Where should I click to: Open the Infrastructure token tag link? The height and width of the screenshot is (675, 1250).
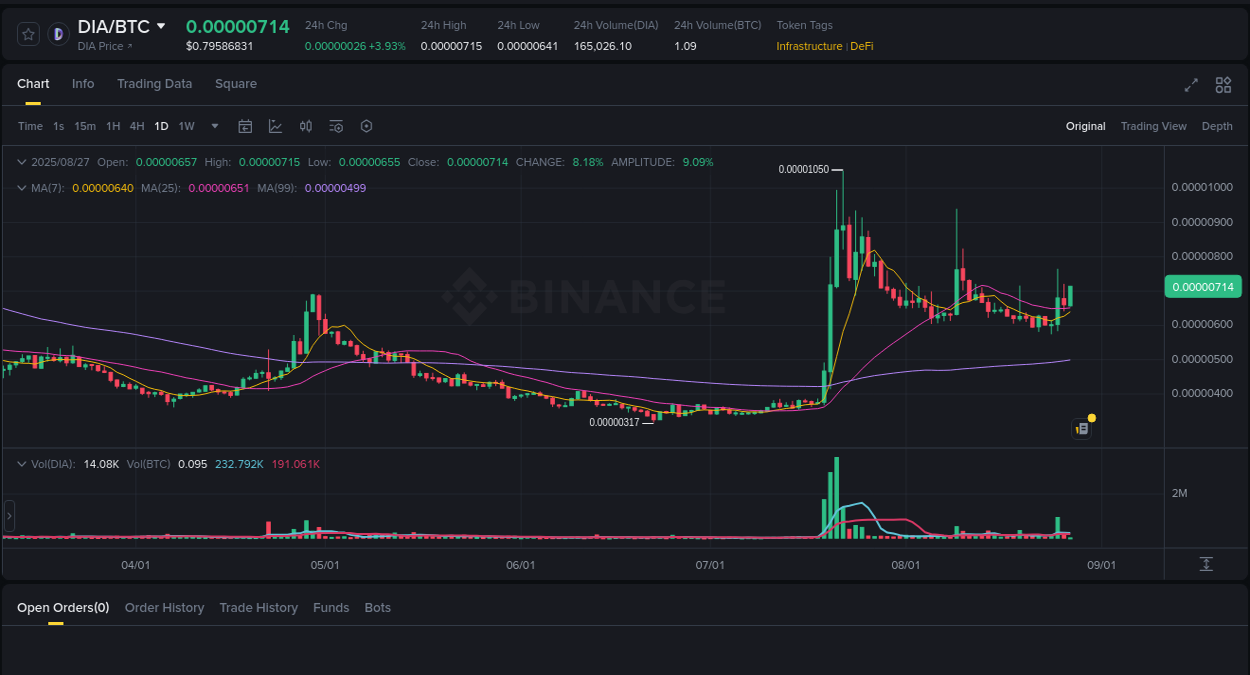click(x=809, y=45)
